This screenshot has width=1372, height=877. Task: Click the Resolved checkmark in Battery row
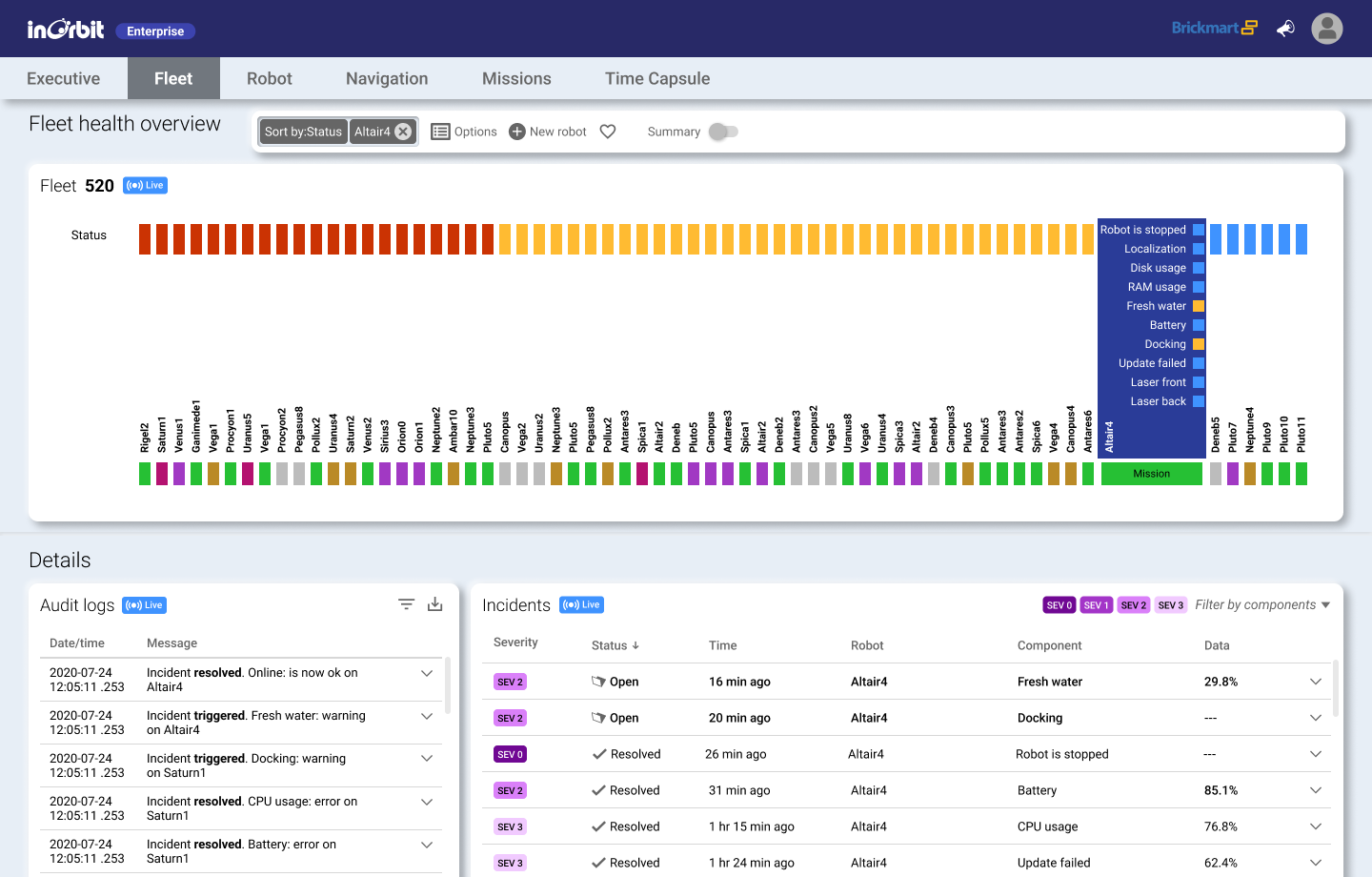[598, 790]
